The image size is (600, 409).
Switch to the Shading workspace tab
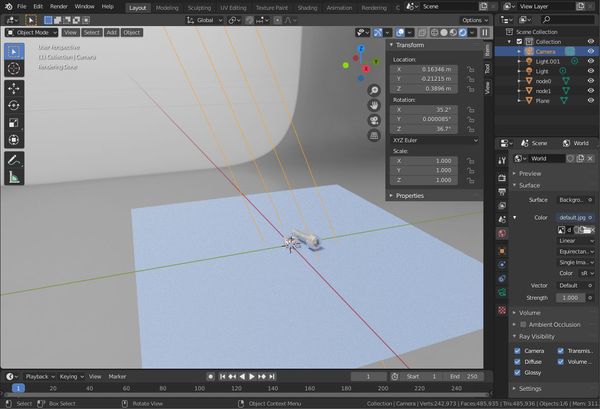click(x=307, y=8)
